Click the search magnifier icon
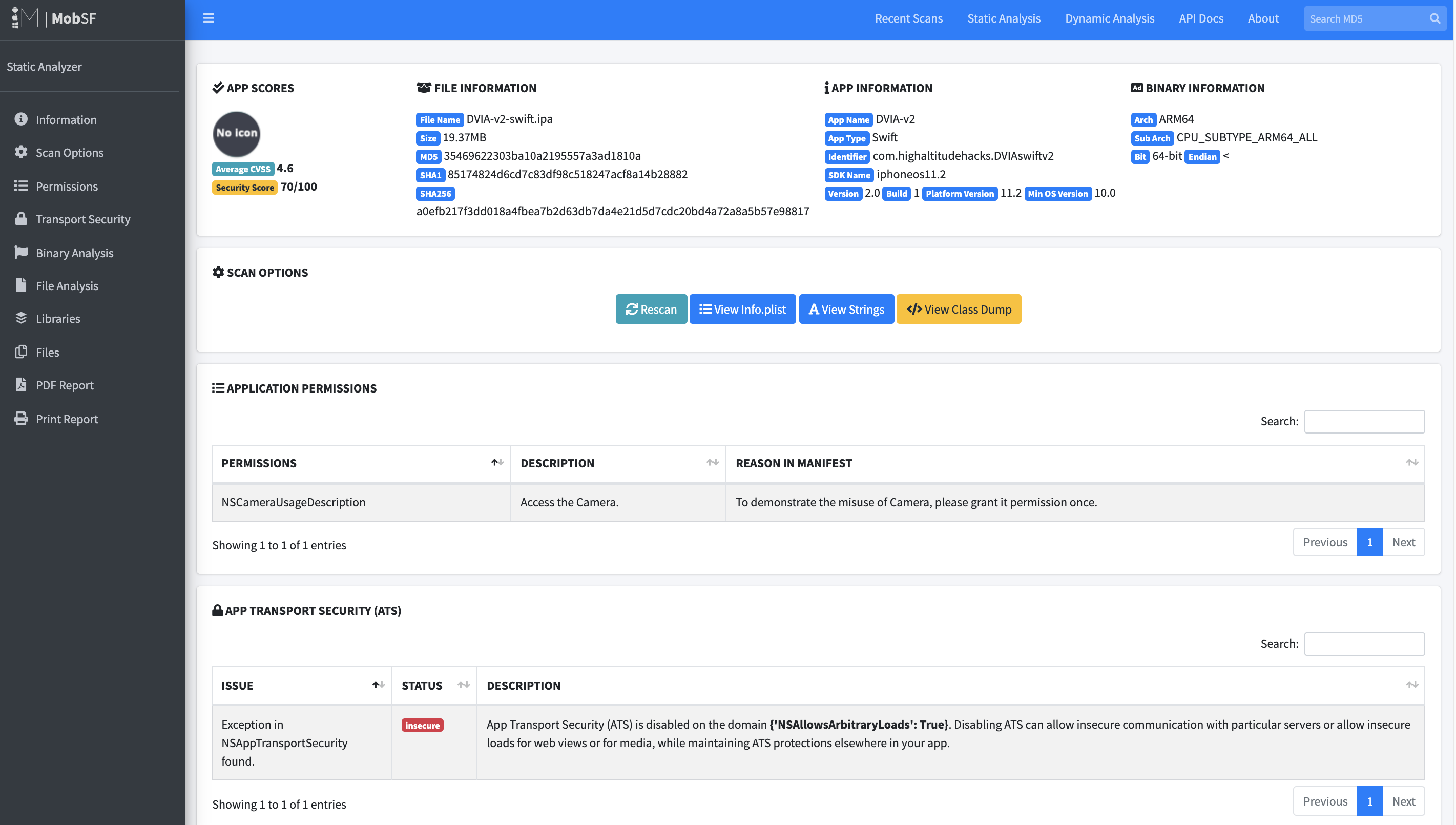1456x825 pixels. click(x=1434, y=18)
